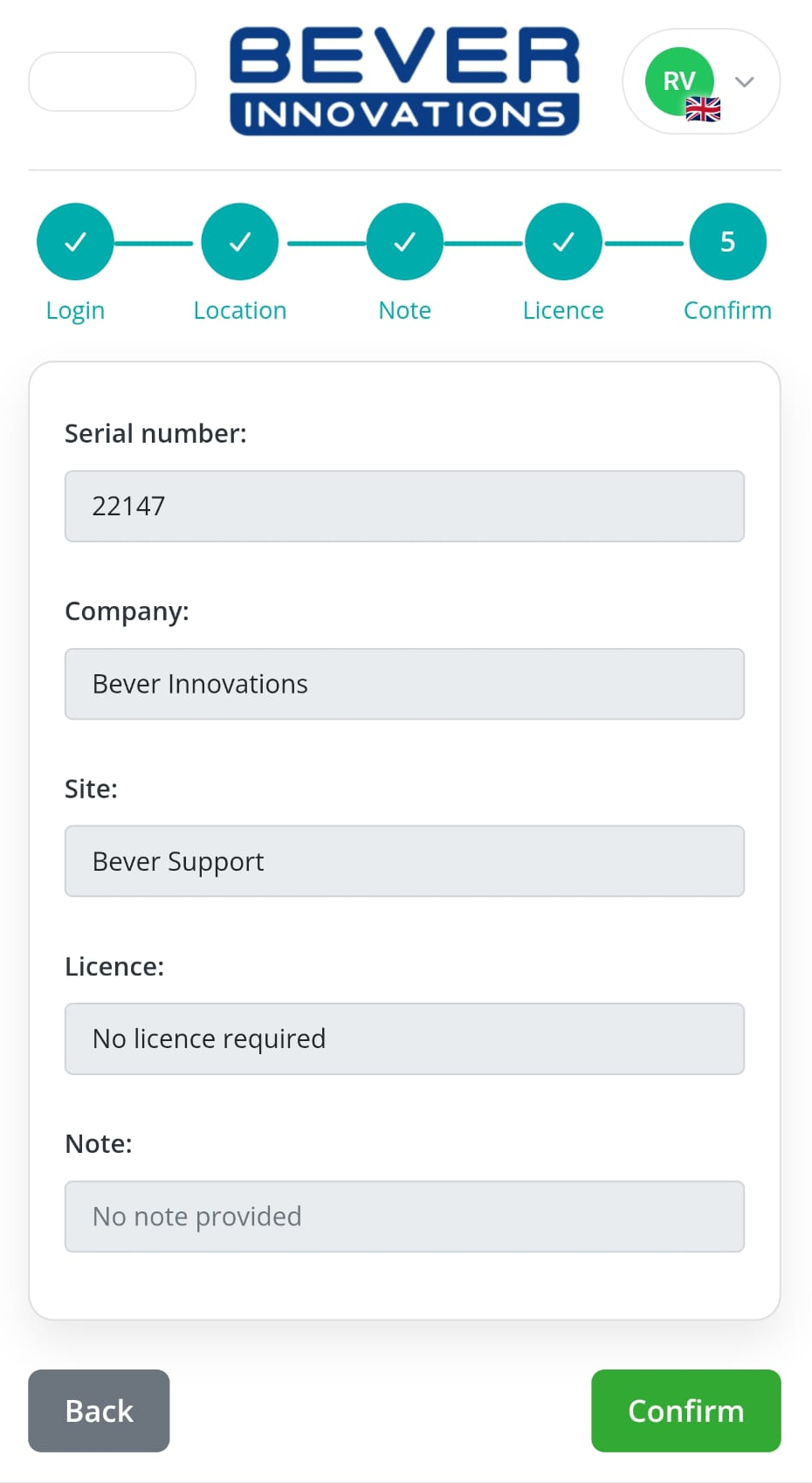The image size is (812, 1483).
Task: Go to the Note step circle
Action: pos(405,242)
